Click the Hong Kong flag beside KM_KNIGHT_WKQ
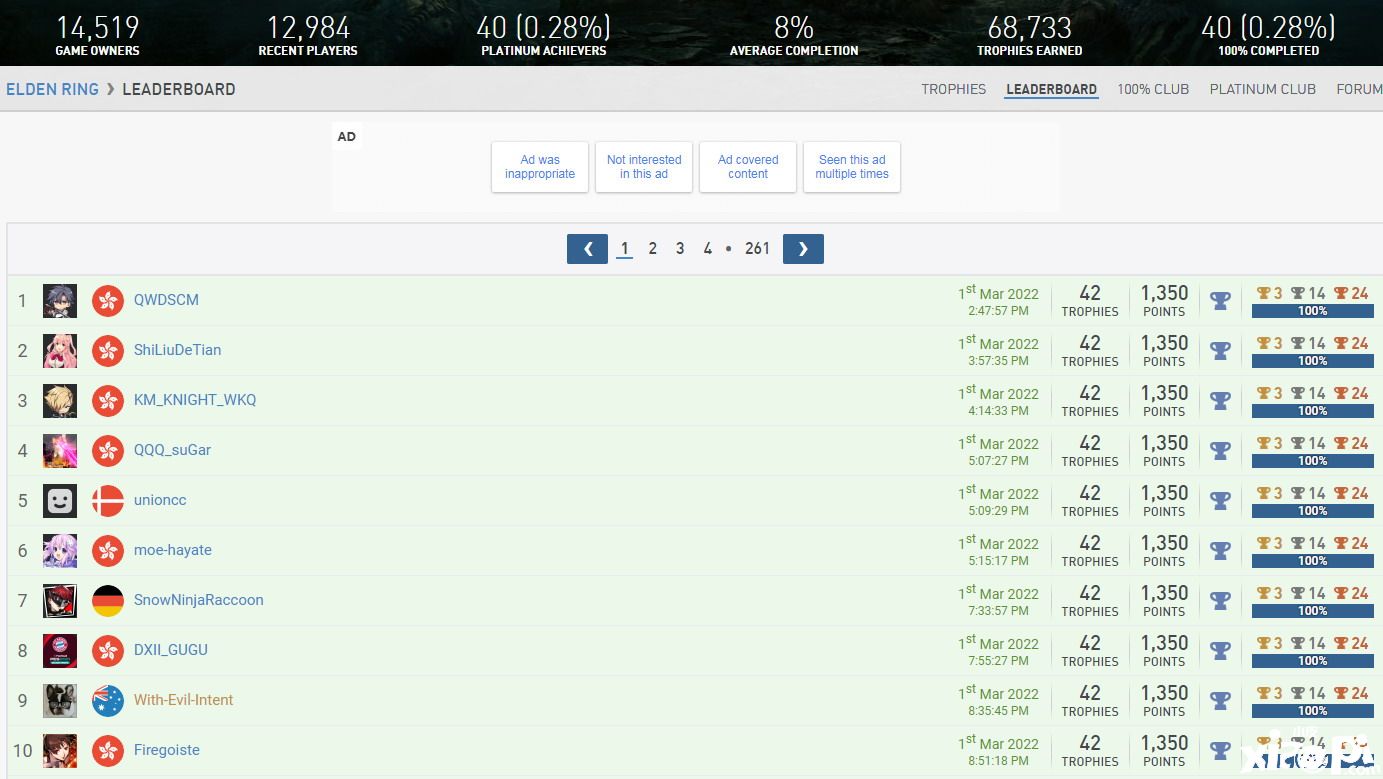This screenshot has width=1383, height=779. [x=108, y=400]
